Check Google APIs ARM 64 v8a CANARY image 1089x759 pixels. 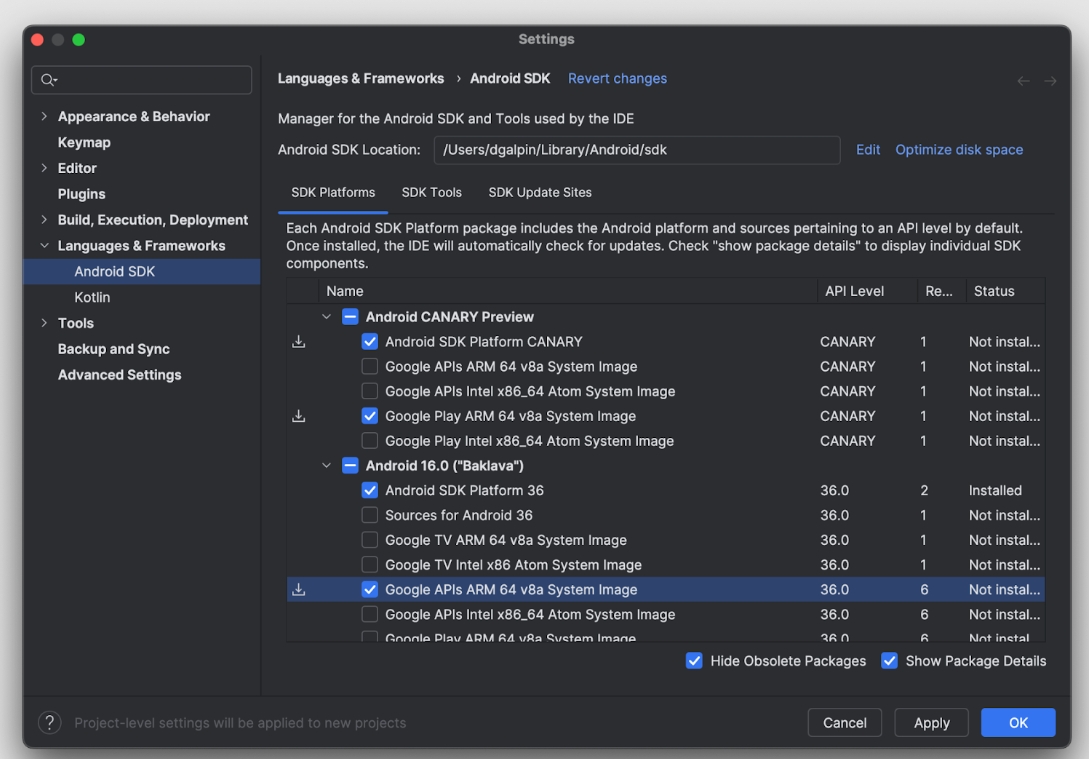click(369, 367)
